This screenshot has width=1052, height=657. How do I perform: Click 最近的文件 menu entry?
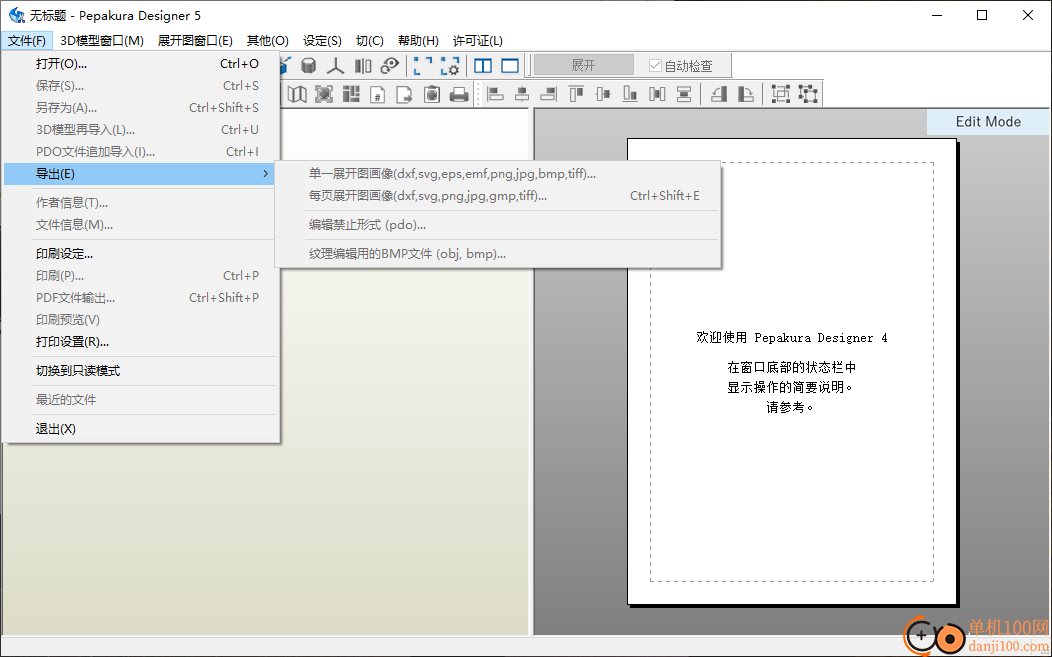(140, 400)
